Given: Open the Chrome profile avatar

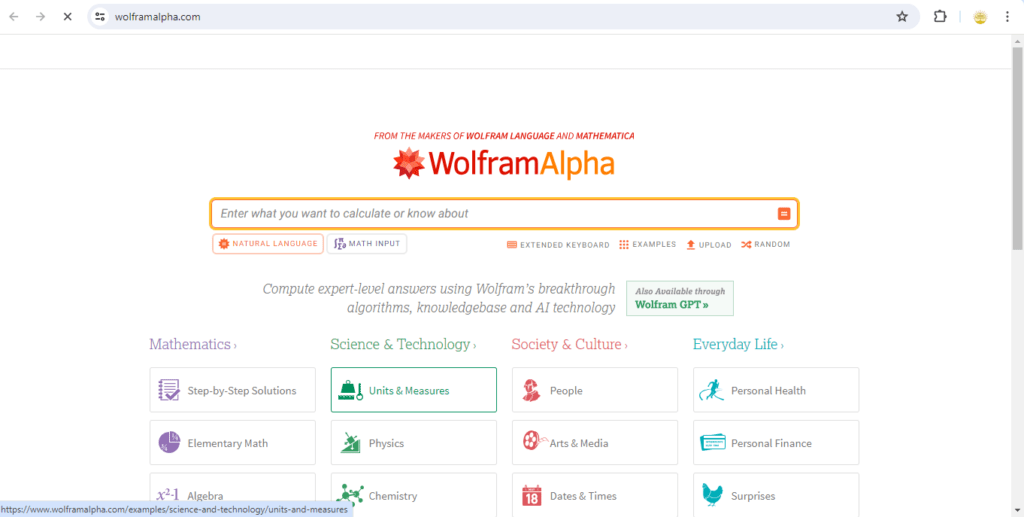Looking at the screenshot, I should pyautogui.click(x=980, y=18).
